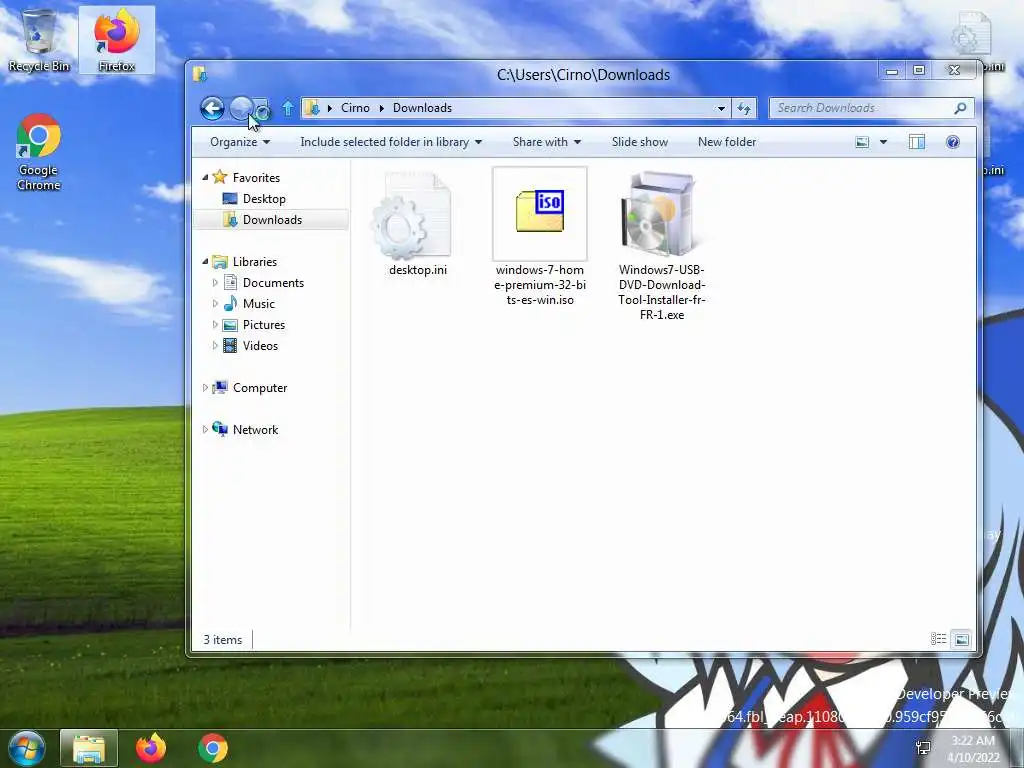
Task: Open the Start menu orb
Action: pyautogui.click(x=27, y=748)
